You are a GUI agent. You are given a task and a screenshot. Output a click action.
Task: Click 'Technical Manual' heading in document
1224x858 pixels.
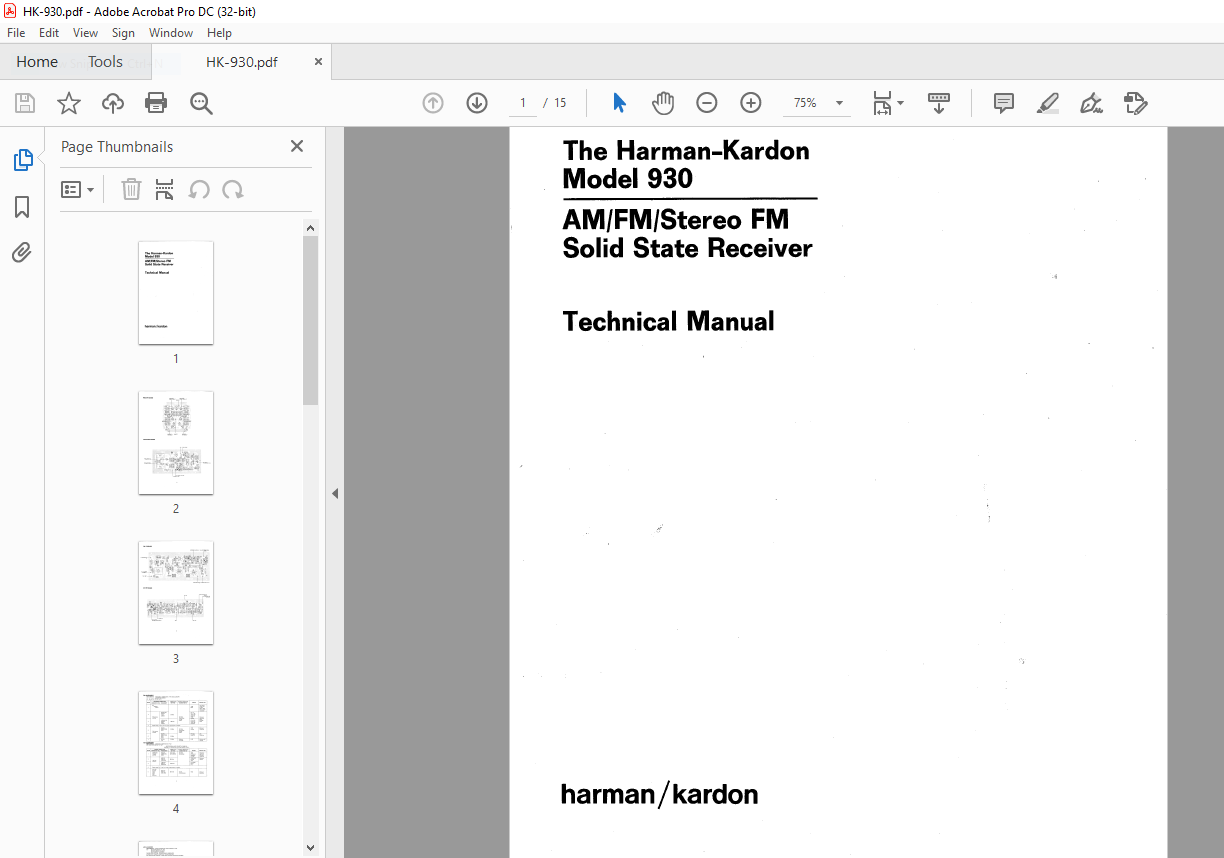tap(668, 322)
